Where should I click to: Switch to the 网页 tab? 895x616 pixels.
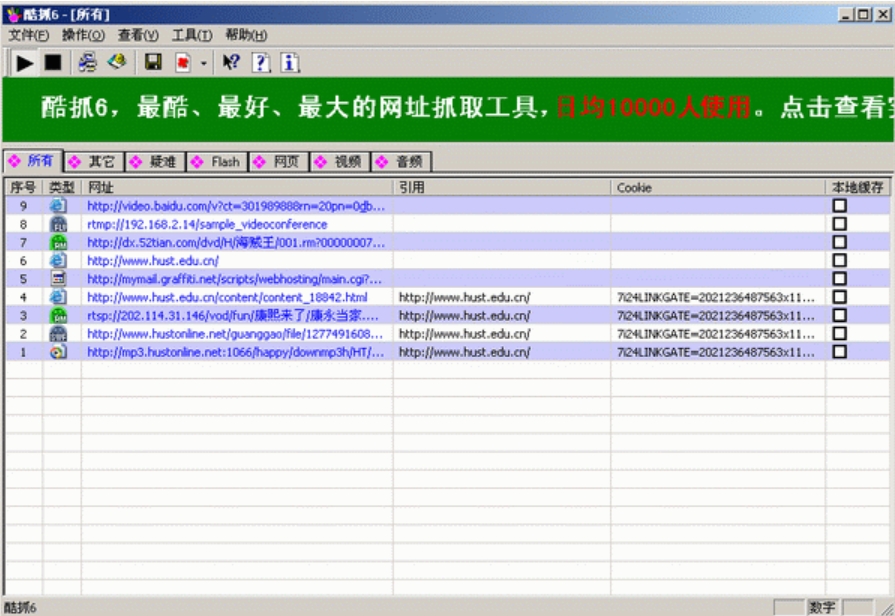click(279, 162)
